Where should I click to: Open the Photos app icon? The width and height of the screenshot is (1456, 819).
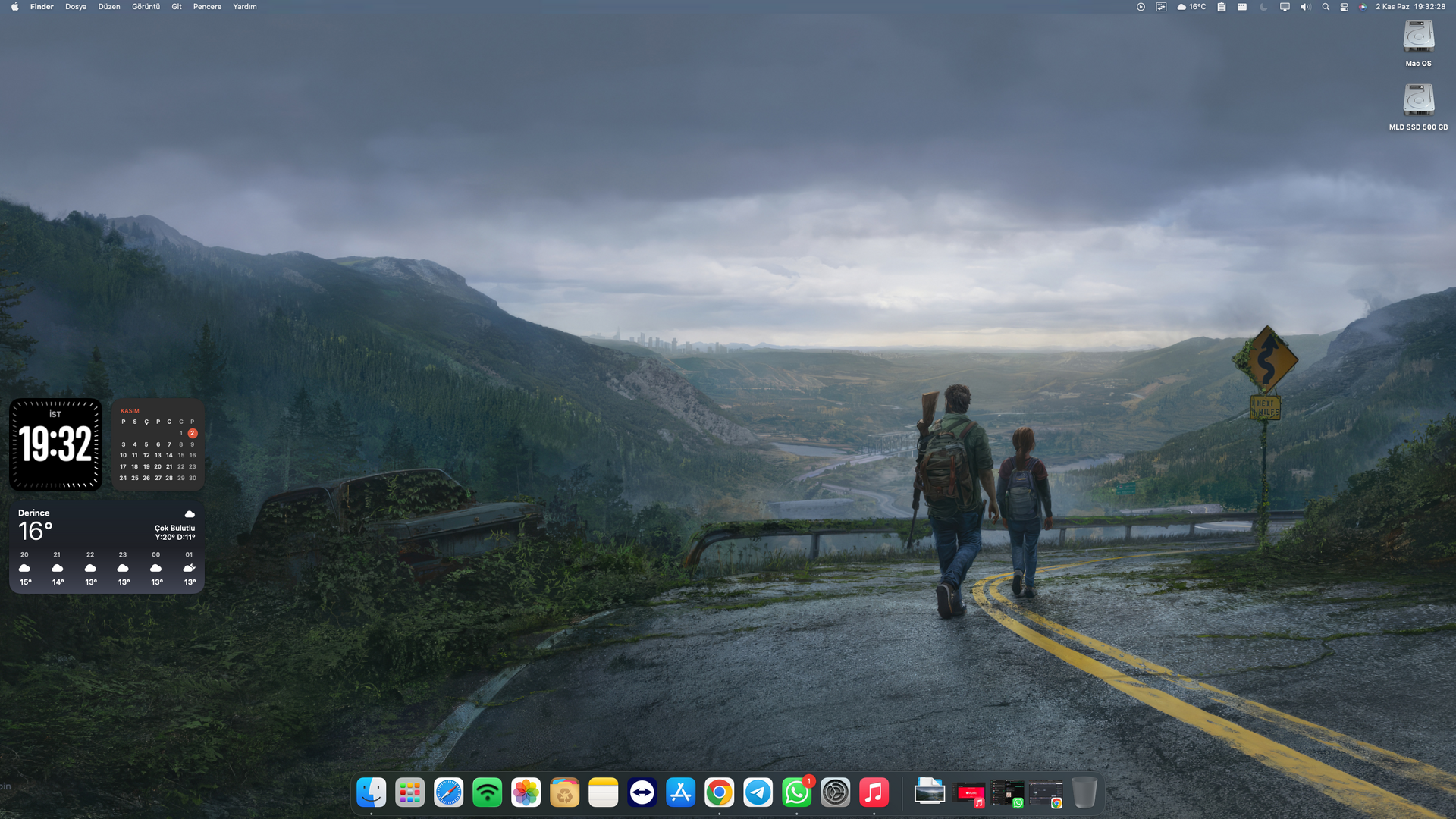[x=526, y=793]
